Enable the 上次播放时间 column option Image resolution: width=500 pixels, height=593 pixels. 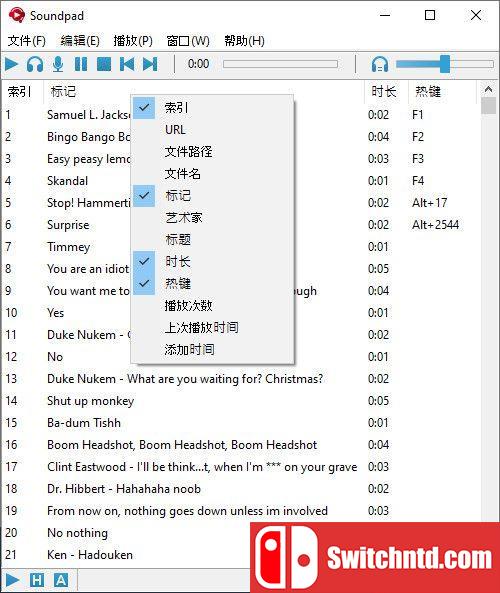pos(212,327)
